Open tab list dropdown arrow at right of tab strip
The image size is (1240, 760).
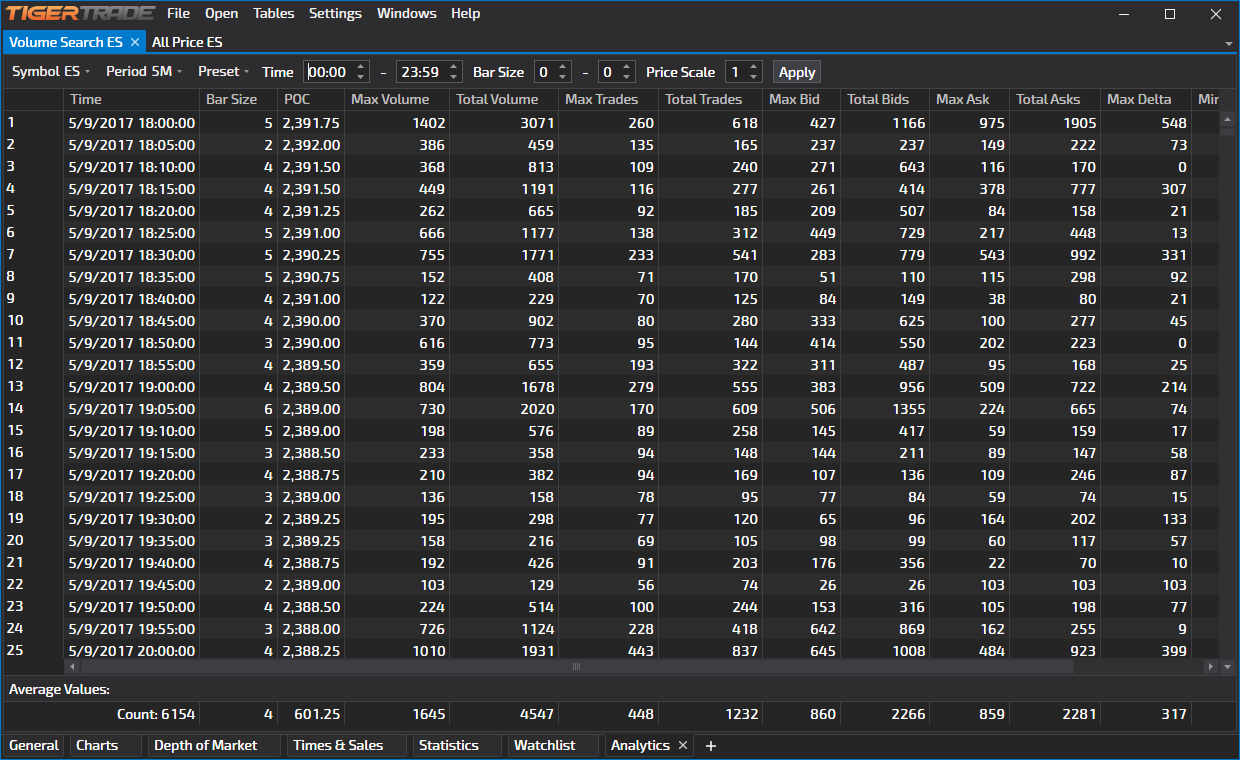pyautogui.click(x=1228, y=44)
